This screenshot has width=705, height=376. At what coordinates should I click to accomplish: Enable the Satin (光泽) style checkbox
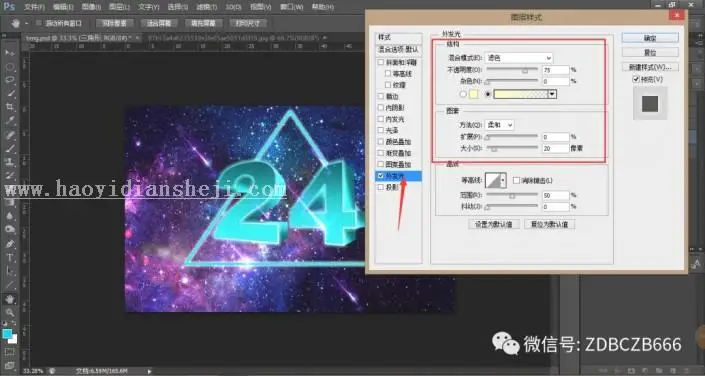click(381, 130)
